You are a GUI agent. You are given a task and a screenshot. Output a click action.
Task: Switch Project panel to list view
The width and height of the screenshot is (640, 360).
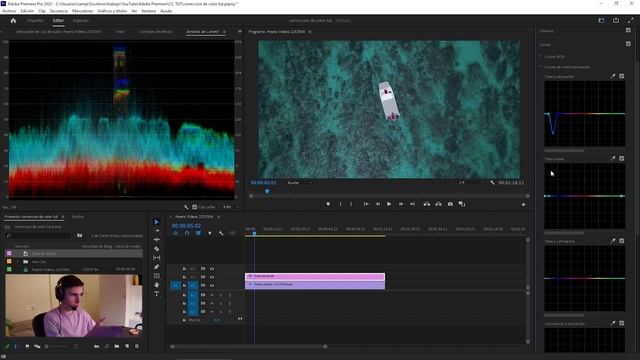point(17,347)
